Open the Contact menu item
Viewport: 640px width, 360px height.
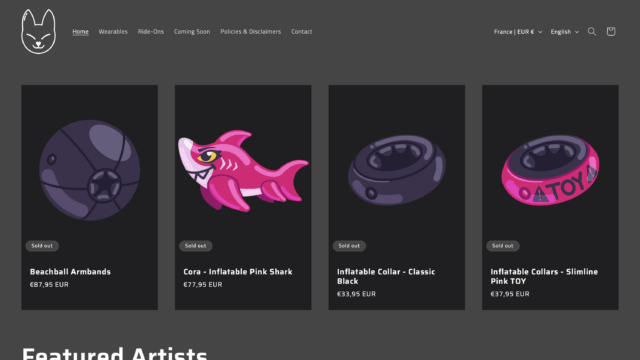tap(302, 31)
